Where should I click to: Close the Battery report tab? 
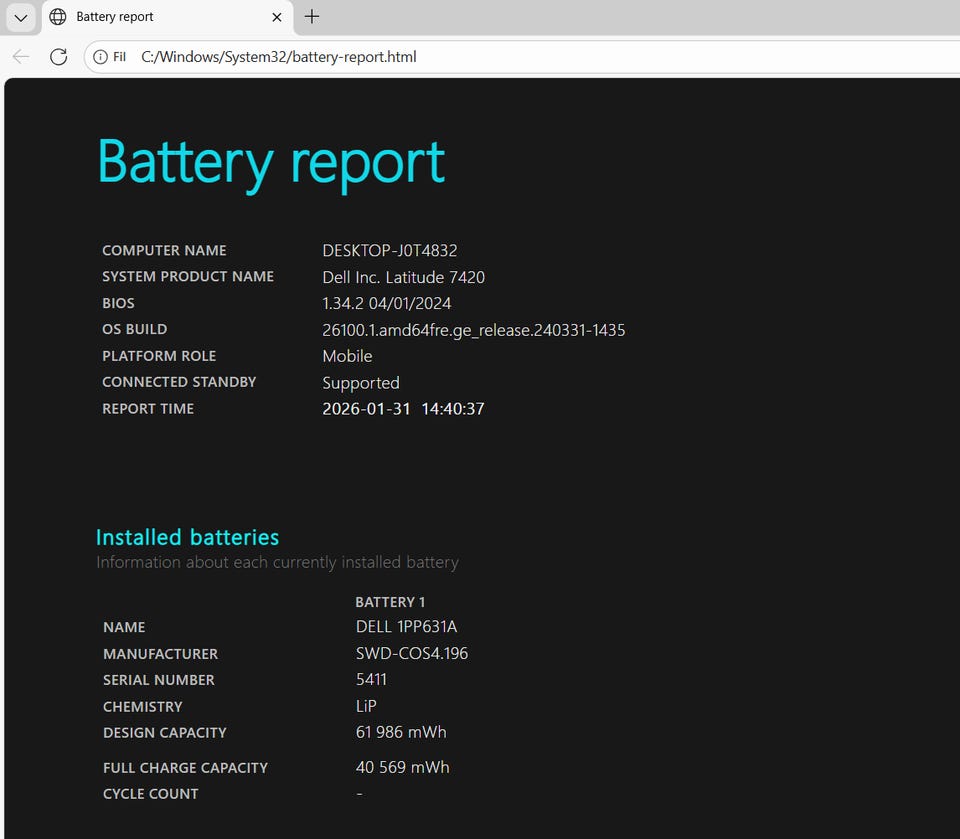point(278,17)
